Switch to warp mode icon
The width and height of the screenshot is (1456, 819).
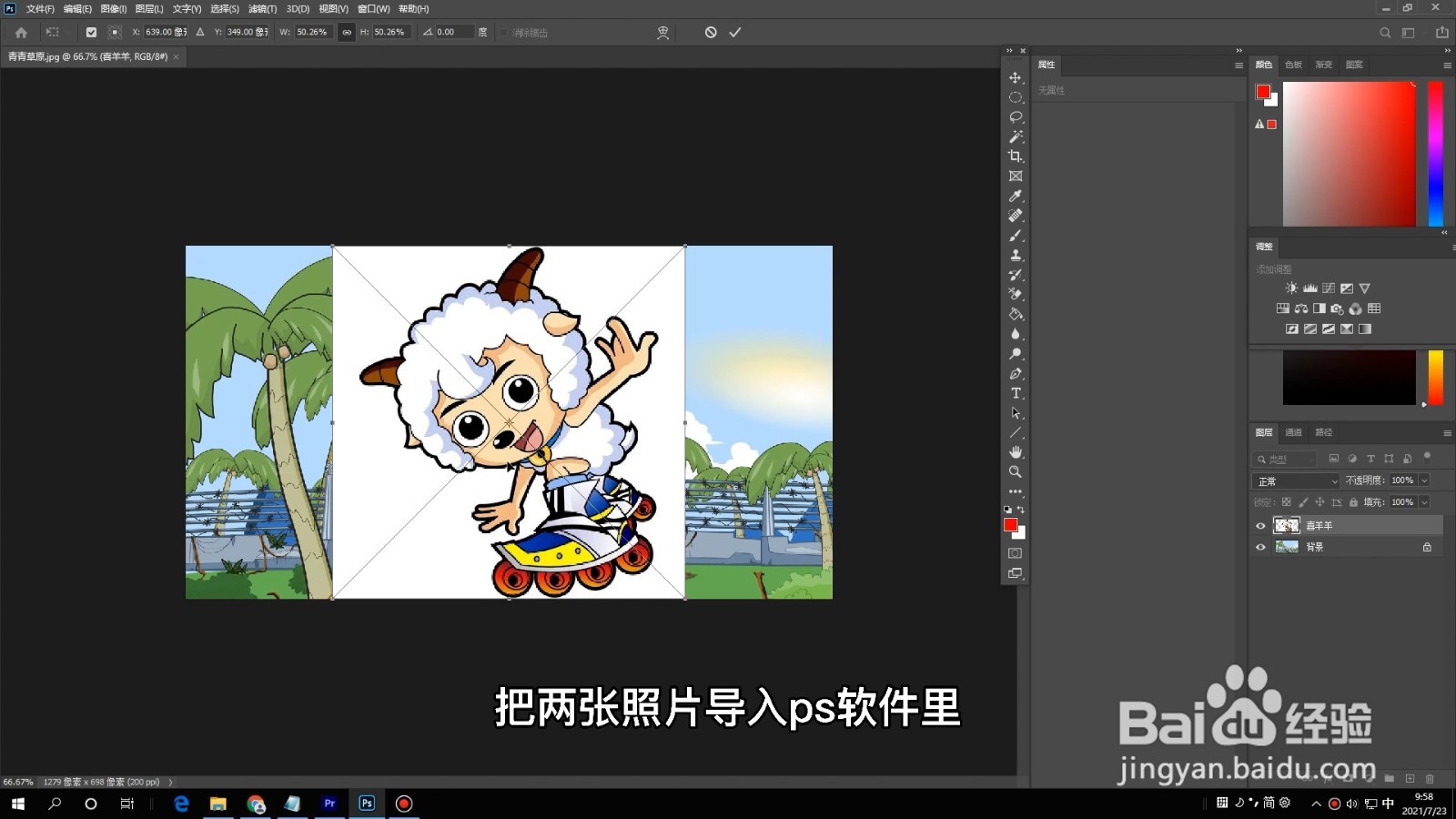click(x=663, y=32)
